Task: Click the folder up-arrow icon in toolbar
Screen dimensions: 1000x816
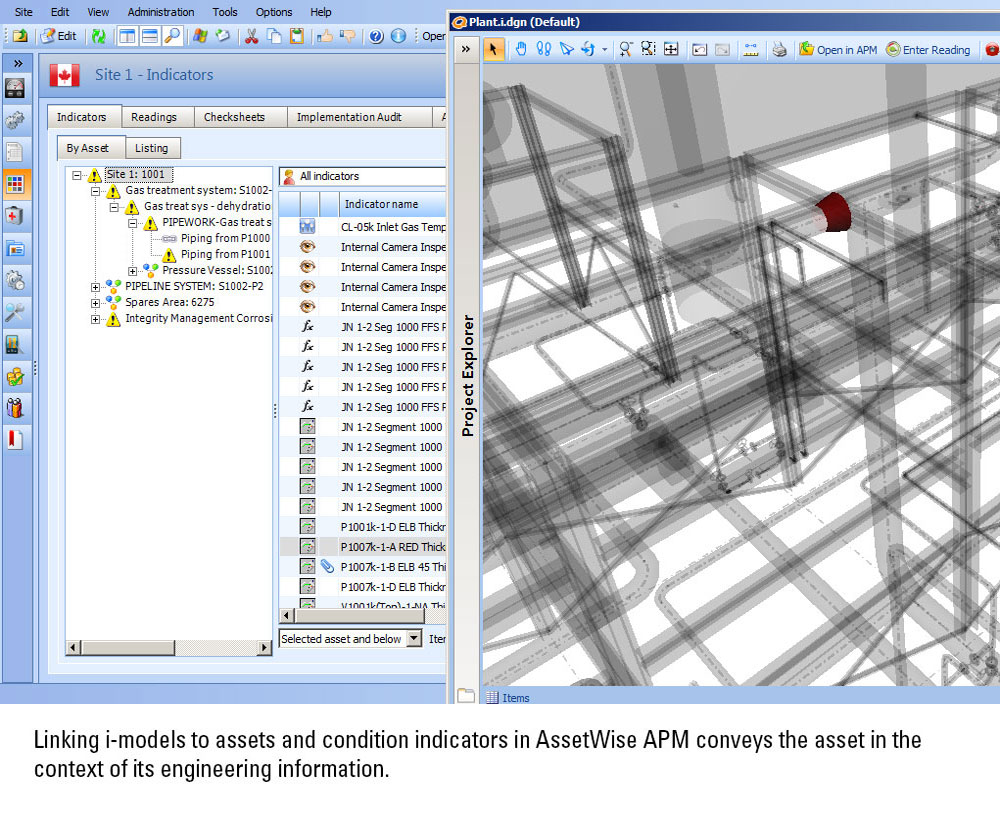Action: pos(20,36)
